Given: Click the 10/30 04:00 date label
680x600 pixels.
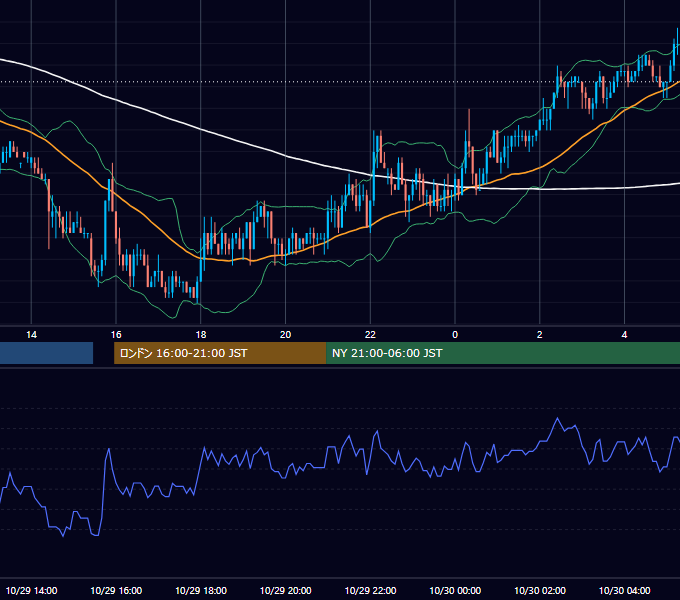Looking at the screenshot, I should pos(624,590).
